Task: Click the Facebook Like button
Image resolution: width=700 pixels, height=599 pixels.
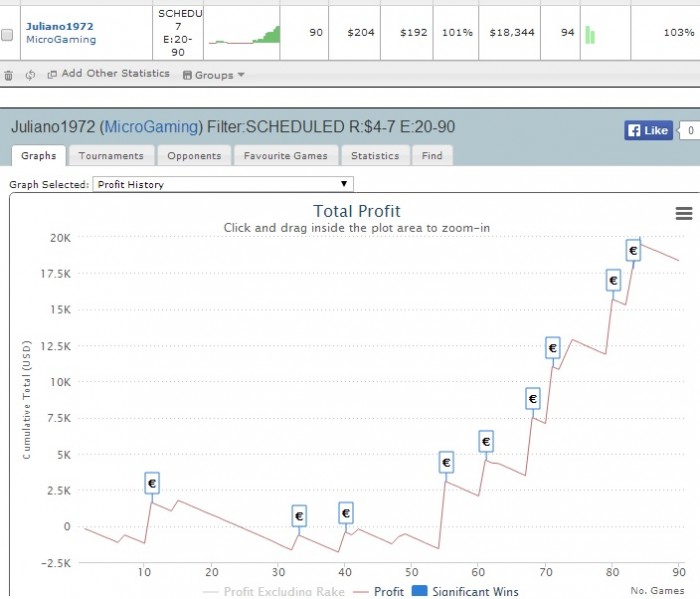Action: click(x=648, y=130)
